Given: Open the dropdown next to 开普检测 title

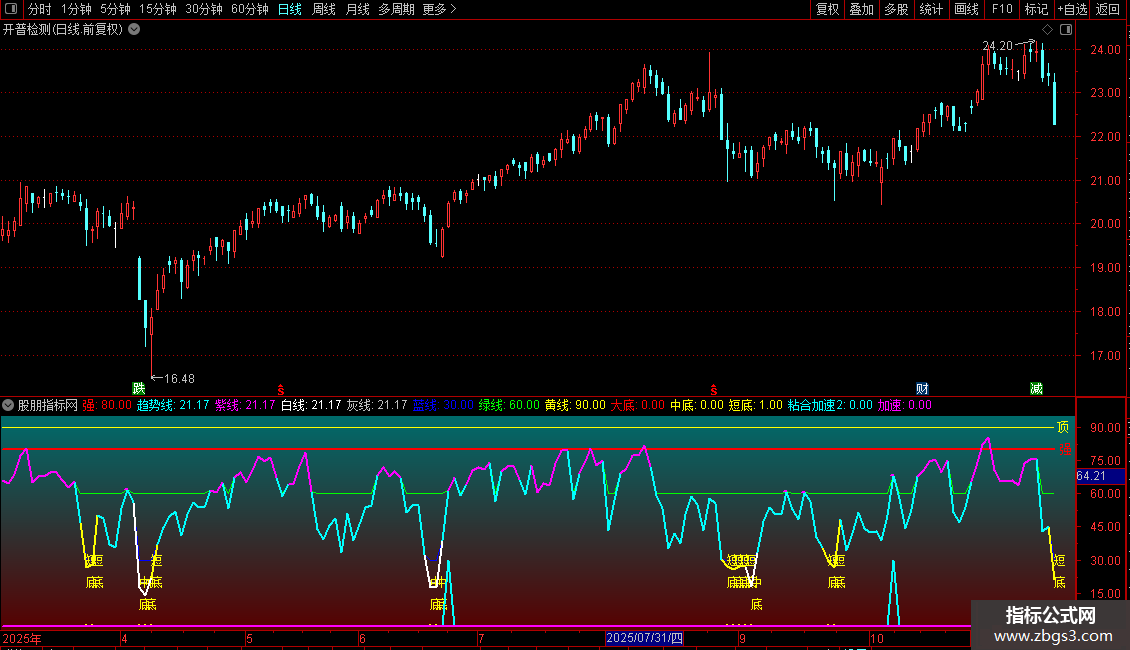Looking at the screenshot, I should 134,30.
